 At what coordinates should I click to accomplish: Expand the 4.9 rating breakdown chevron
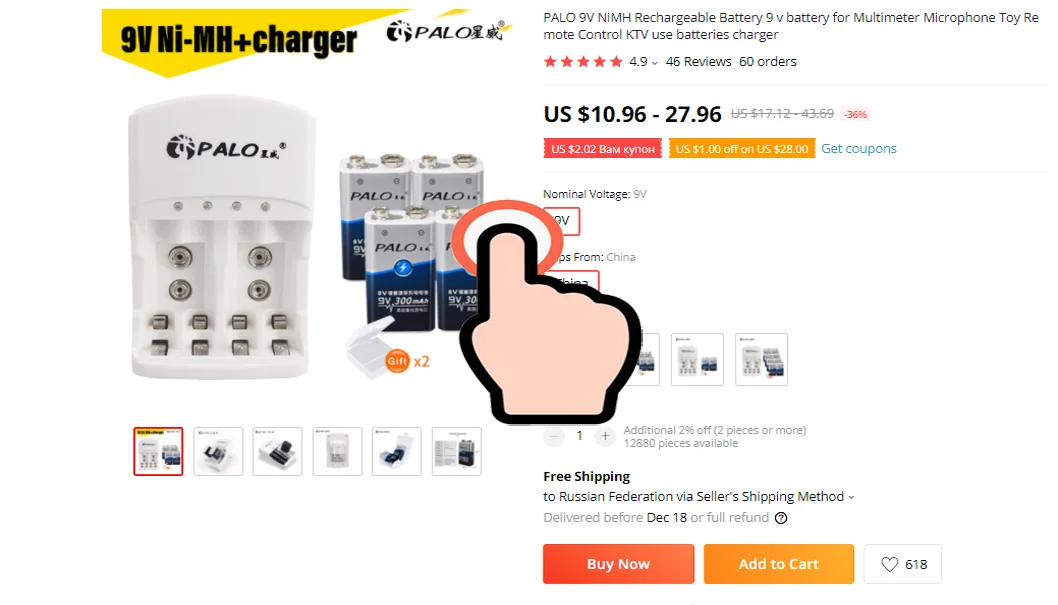pos(655,63)
